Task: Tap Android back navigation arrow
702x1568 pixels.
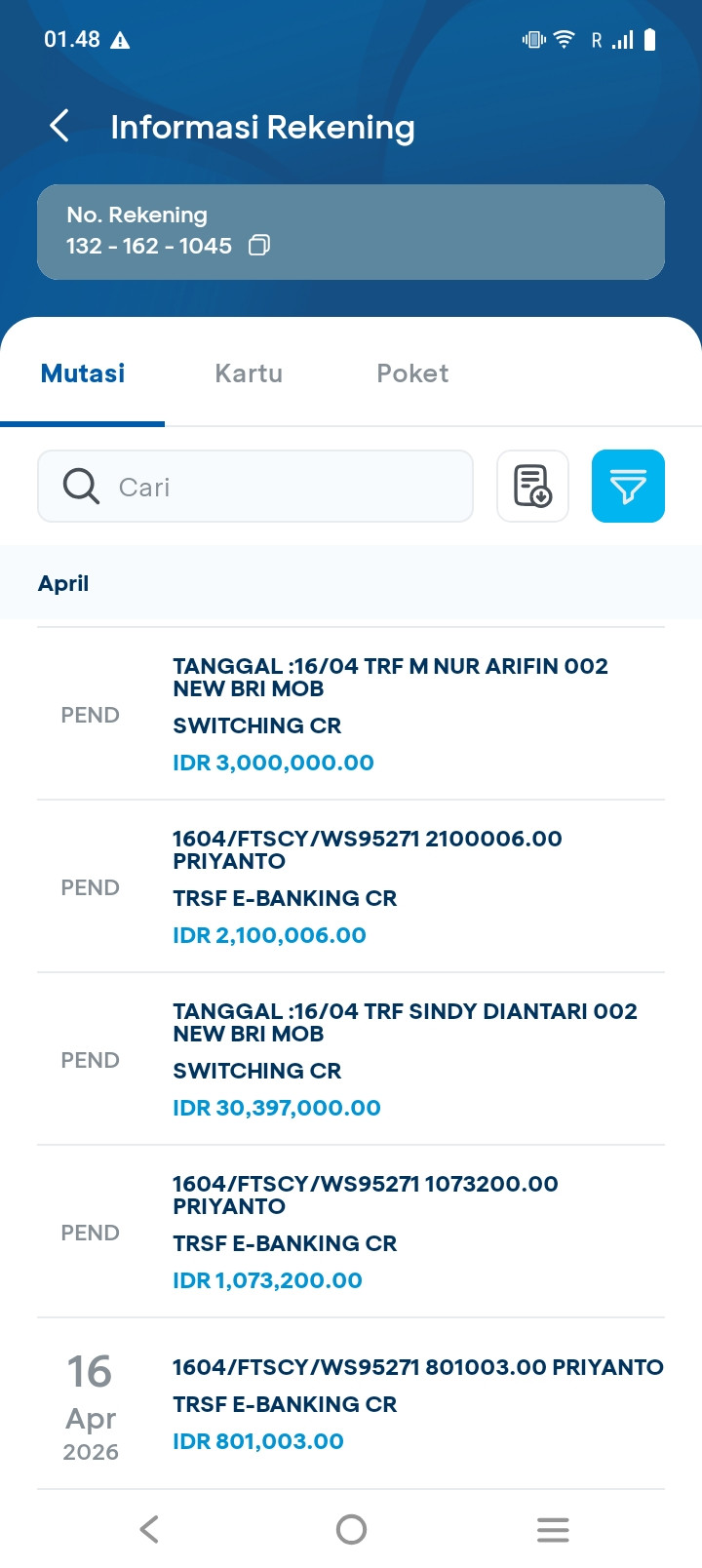Action: tap(149, 1529)
